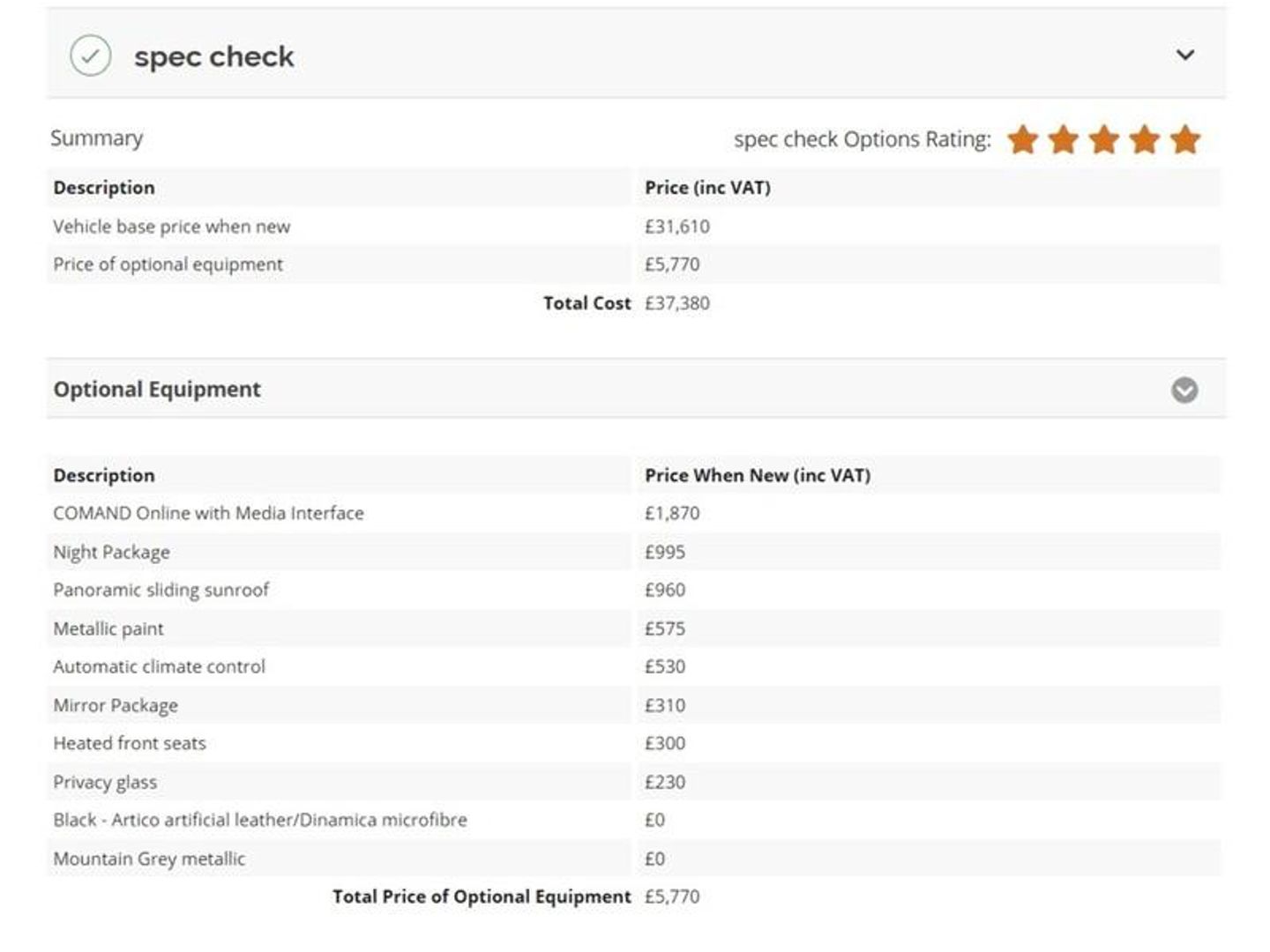
Task: Click the Vehicle base price when new row
Action: 634,227
